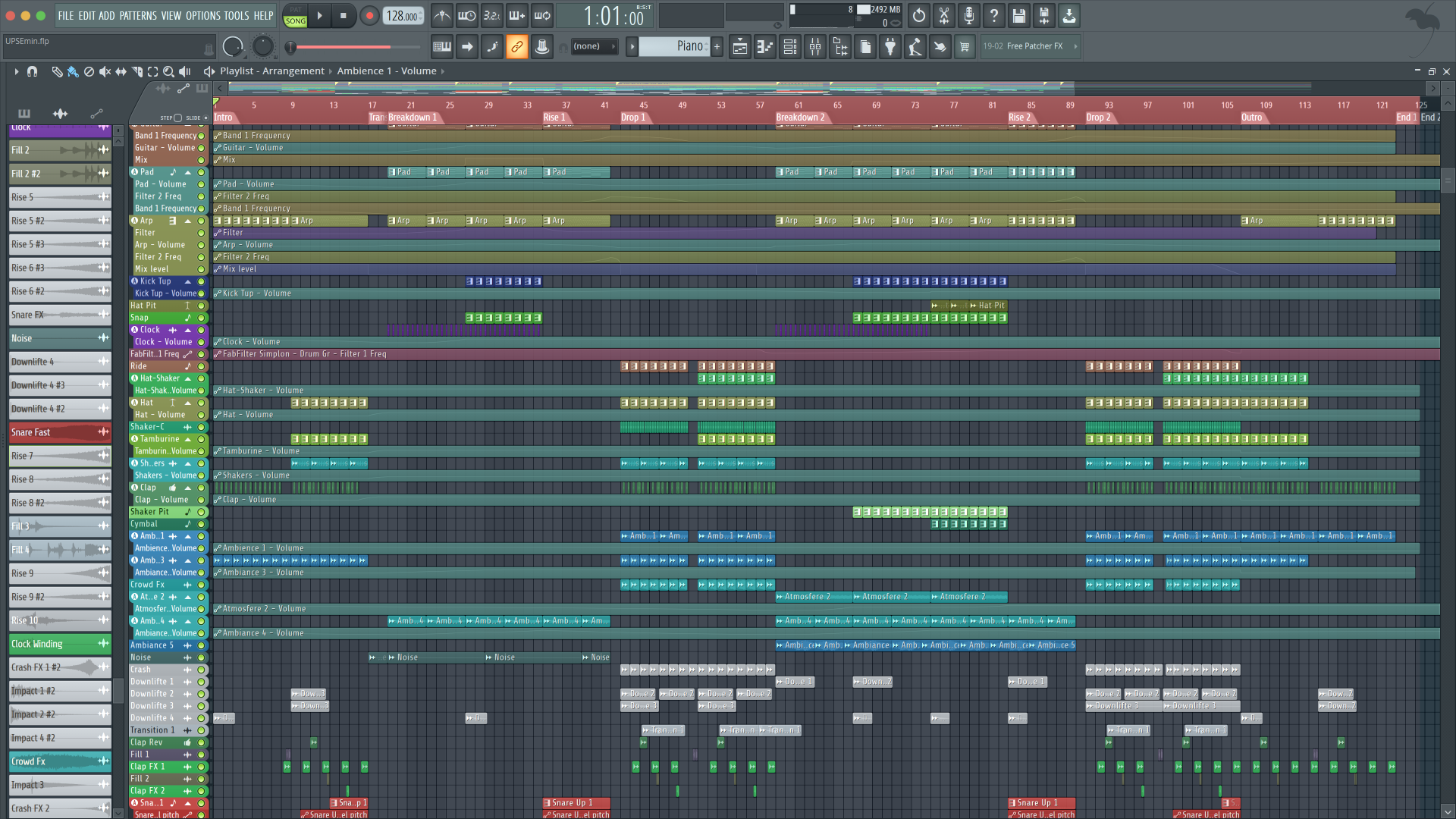The width and height of the screenshot is (1456, 819).
Task: Enable wait for input before playing
Action: [467, 16]
